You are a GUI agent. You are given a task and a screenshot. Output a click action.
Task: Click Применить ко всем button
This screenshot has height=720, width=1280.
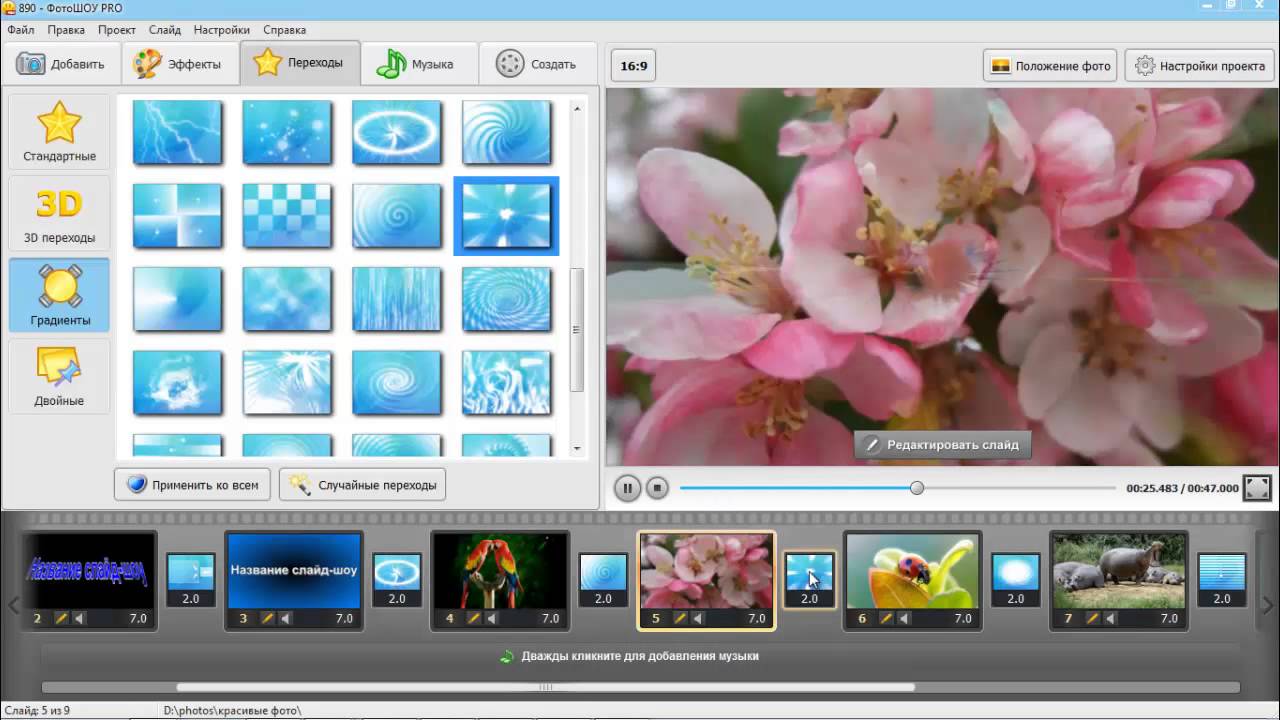(193, 485)
